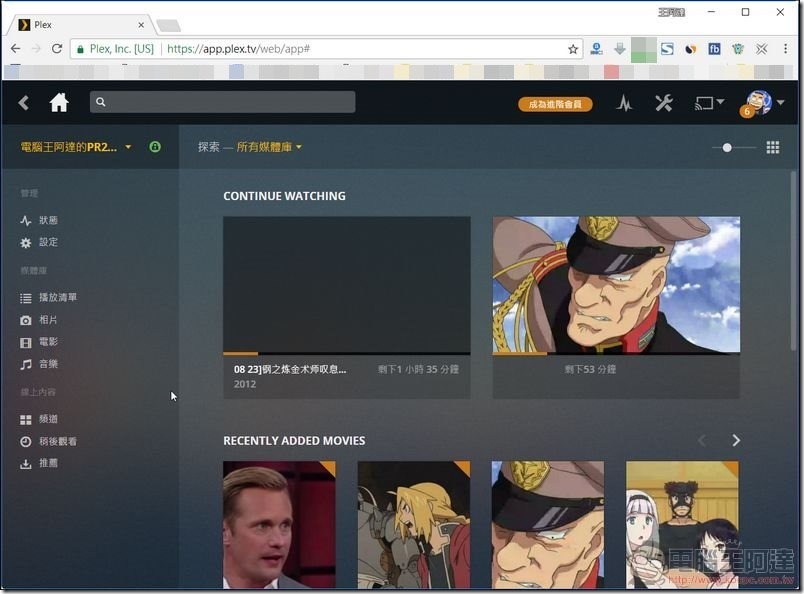Click the CONTINUE WATCHING heading
The image size is (804, 594).
click(x=285, y=196)
